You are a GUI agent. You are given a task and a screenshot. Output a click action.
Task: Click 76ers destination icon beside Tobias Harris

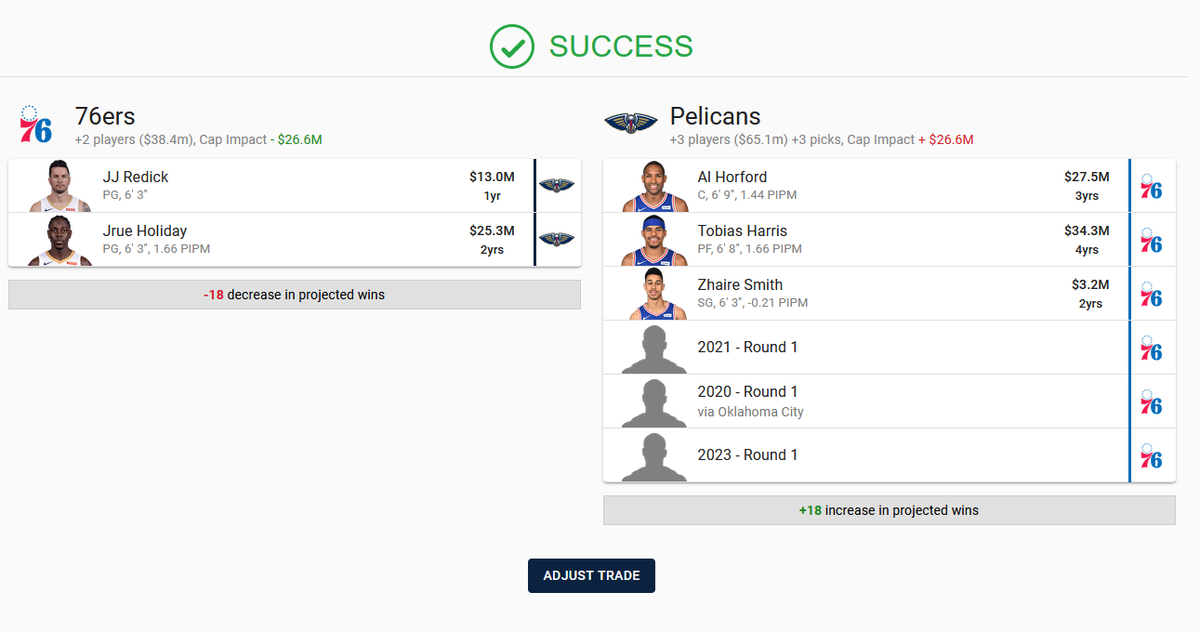pyautogui.click(x=1151, y=239)
